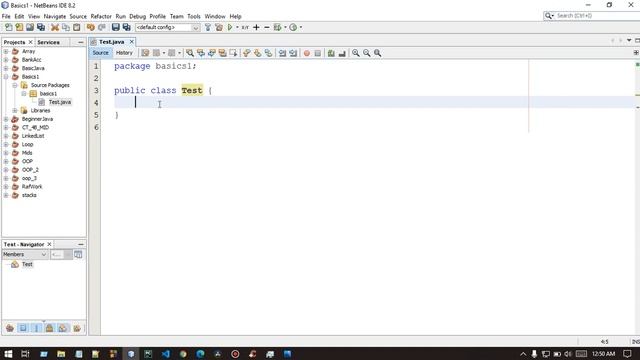
Task: Click the Build Project hammer icon
Action: 208,27
